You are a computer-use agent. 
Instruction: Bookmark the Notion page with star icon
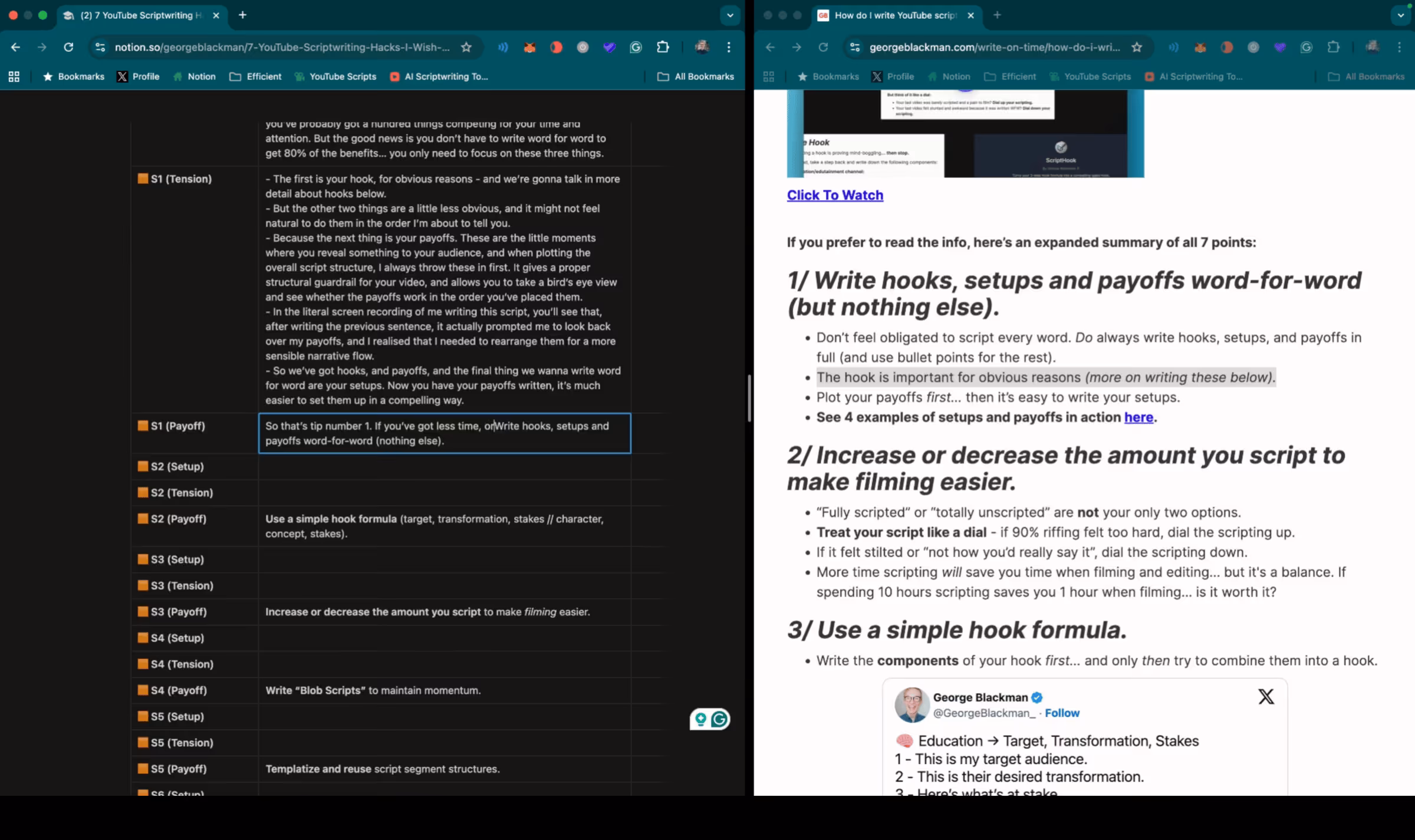tap(466, 47)
